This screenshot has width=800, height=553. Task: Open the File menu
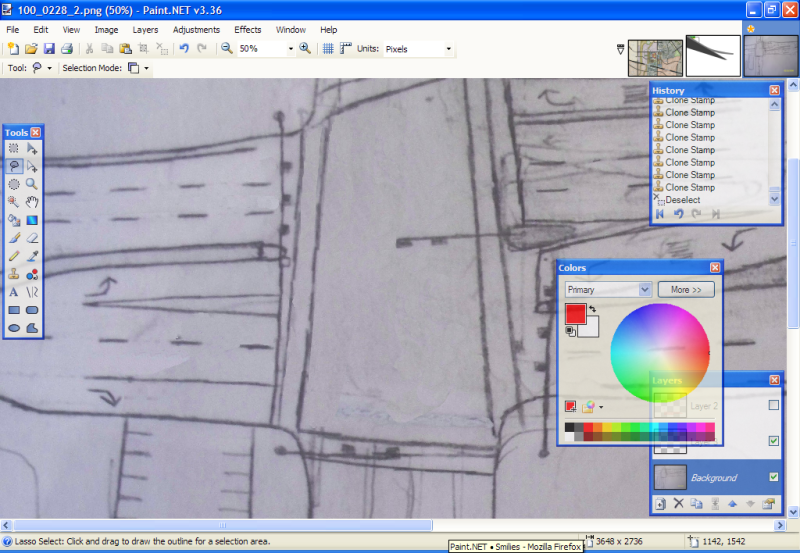[13, 30]
